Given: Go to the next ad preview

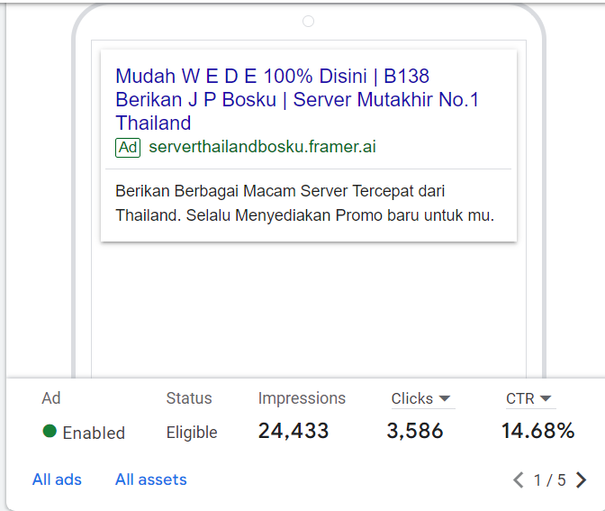Looking at the screenshot, I should point(582,481).
